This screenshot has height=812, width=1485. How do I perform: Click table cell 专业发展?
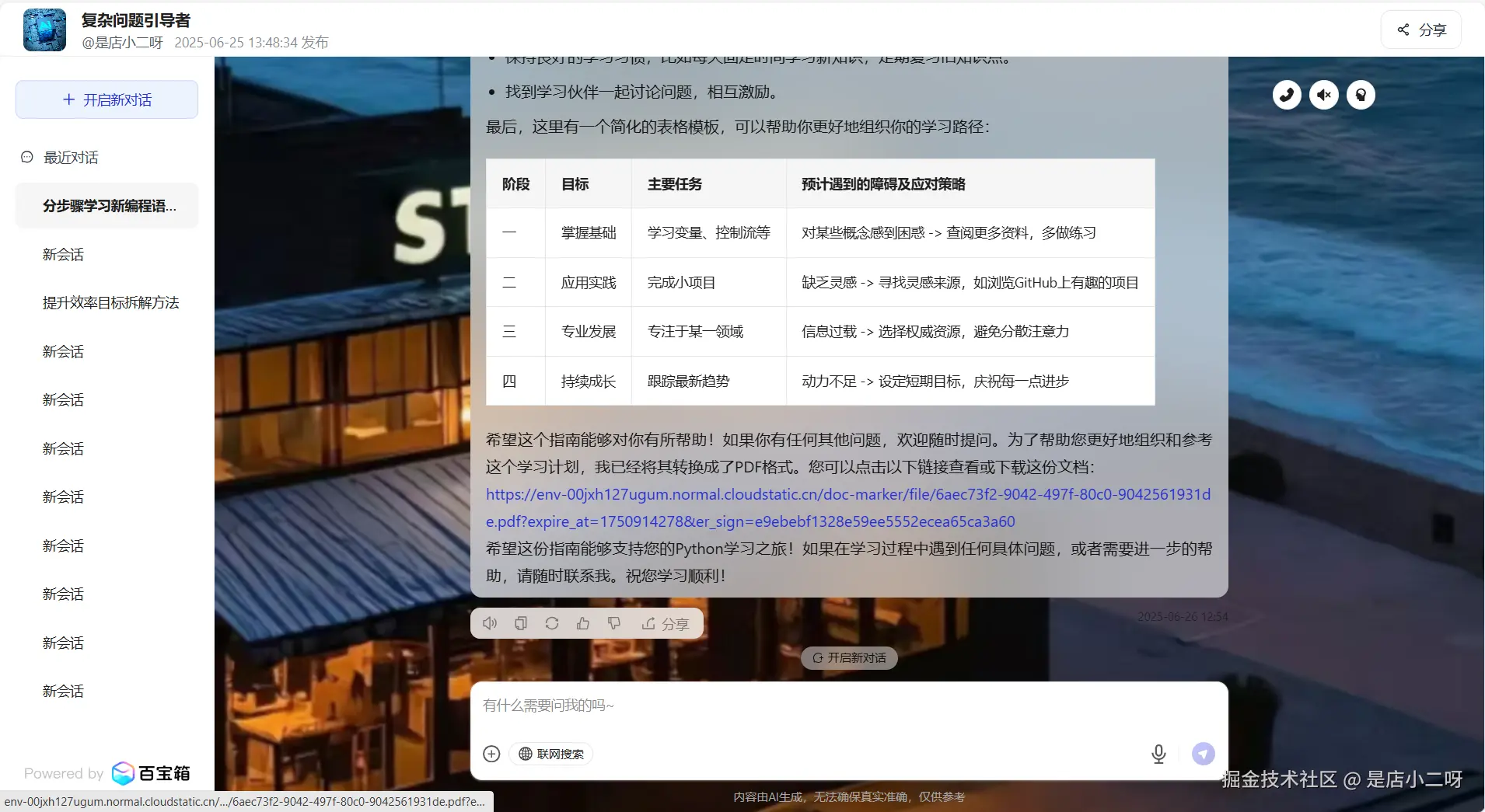589,332
